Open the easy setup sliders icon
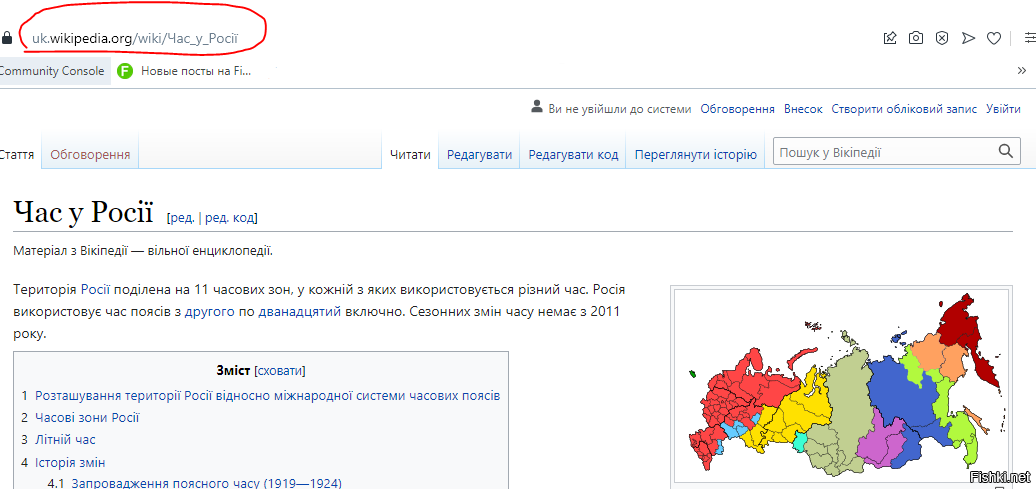The height and width of the screenshot is (489, 1036). point(1029,38)
